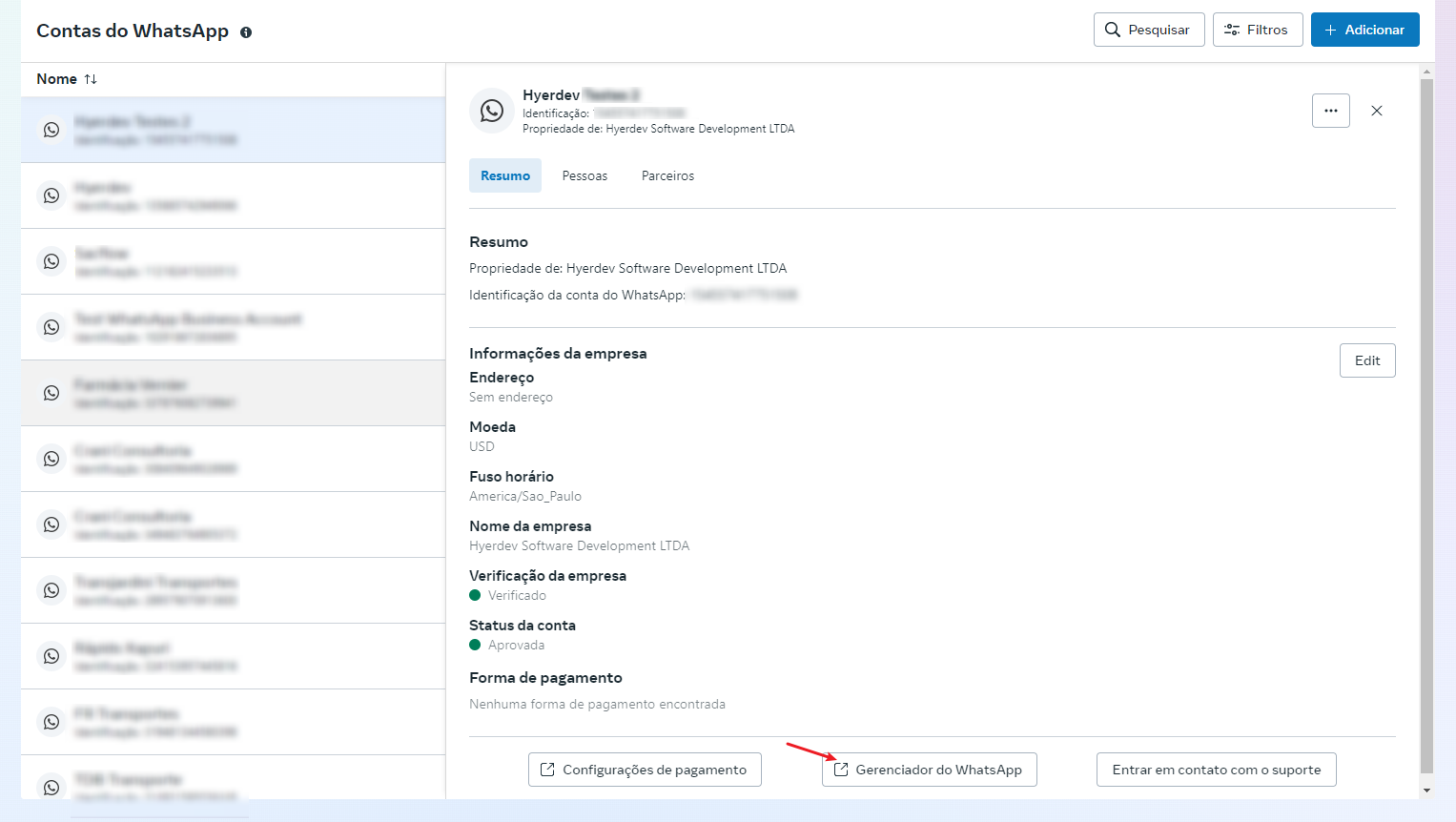Image resolution: width=1456 pixels, height=822 pixels.
Task: Switch to the Parceiros tab
Action: pos(667,175)
